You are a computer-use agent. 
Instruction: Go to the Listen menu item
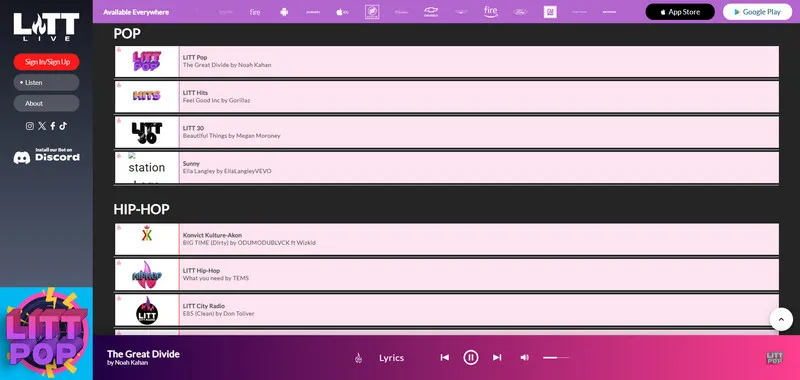click(46, 83)
